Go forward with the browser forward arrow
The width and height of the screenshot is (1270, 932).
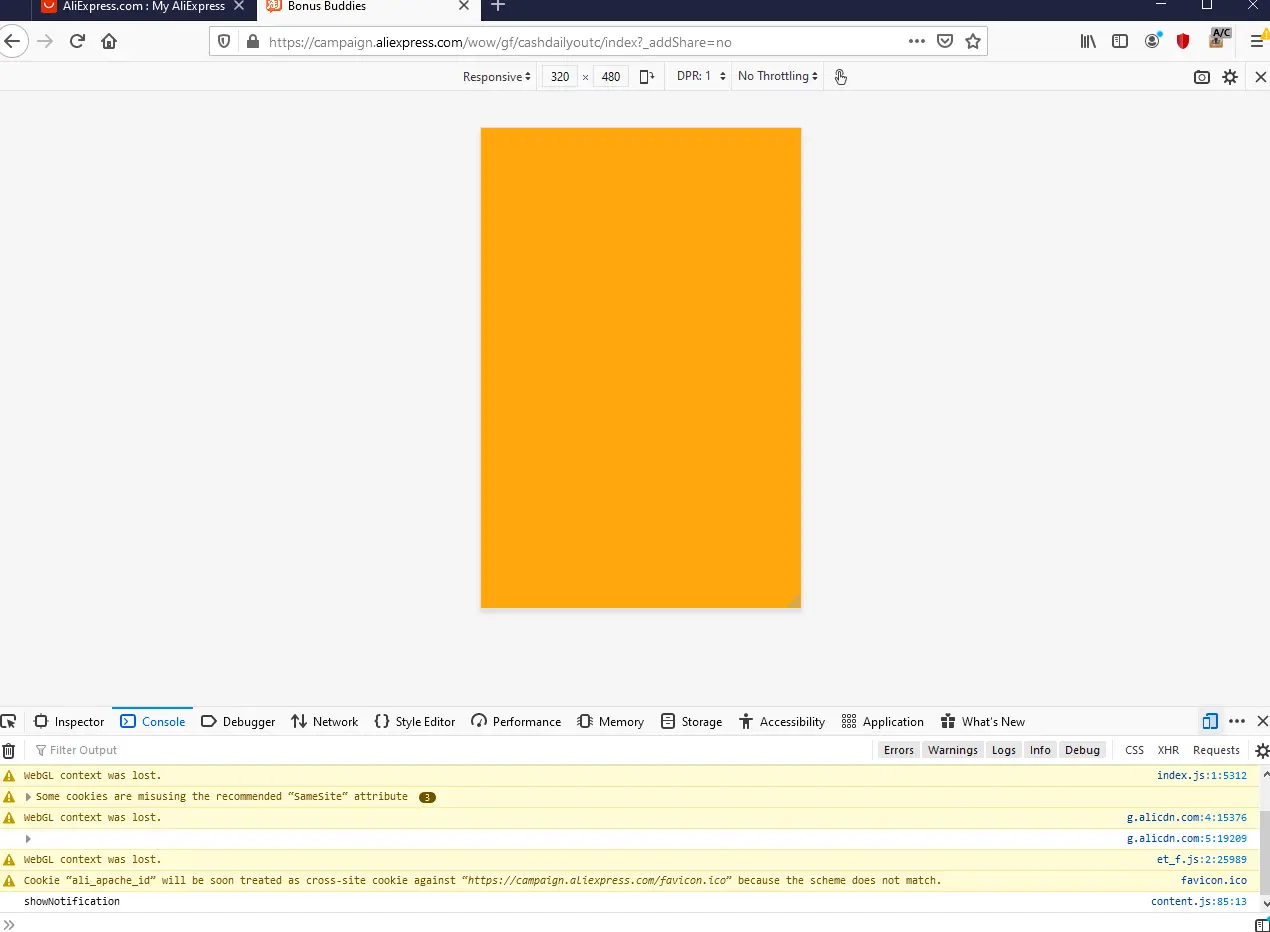click(x=44, y=41)
